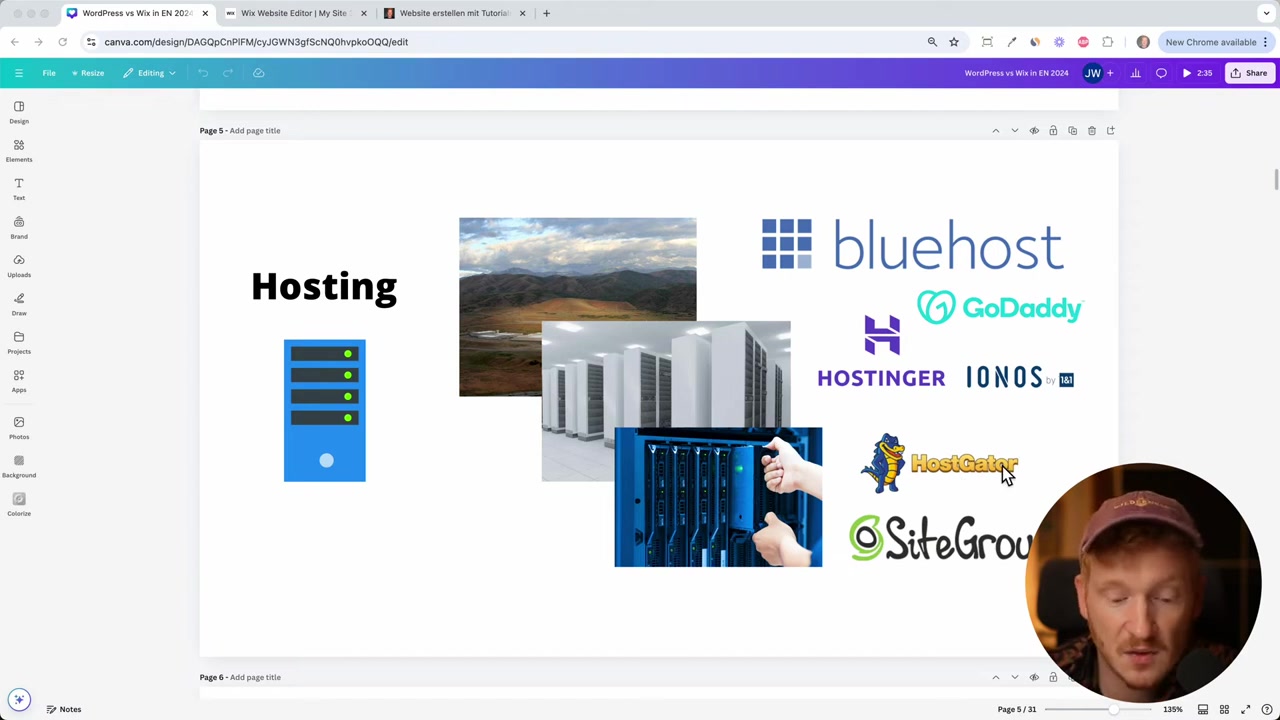Screen dimensions: 1280x720
Task: Click the Redo arrow in the toolbar
Action: [x=228, y=73]
